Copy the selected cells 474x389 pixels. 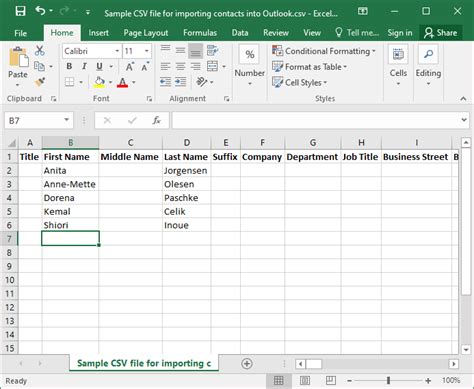click(x=40, y=66)
